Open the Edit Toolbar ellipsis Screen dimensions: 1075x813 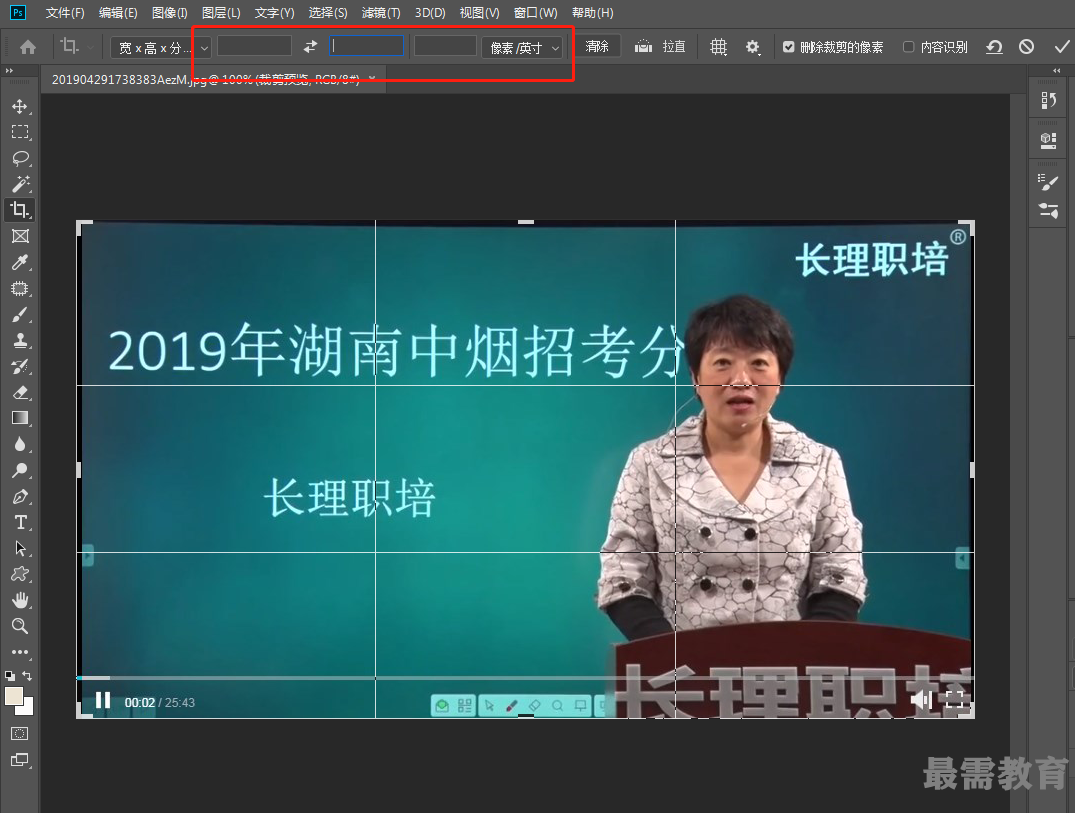coord(20,652)
